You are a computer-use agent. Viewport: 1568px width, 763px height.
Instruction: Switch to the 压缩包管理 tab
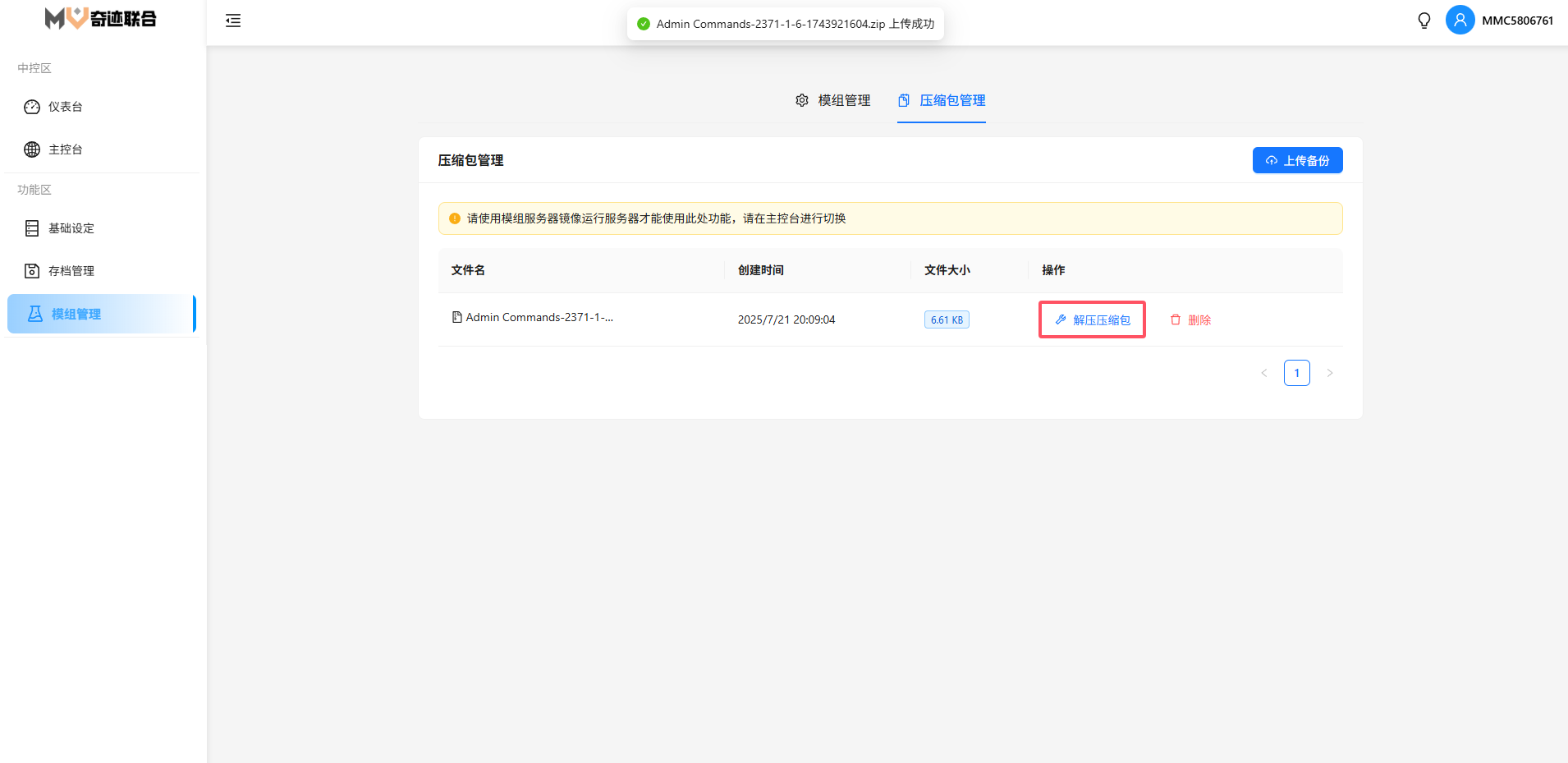(942, 100)
